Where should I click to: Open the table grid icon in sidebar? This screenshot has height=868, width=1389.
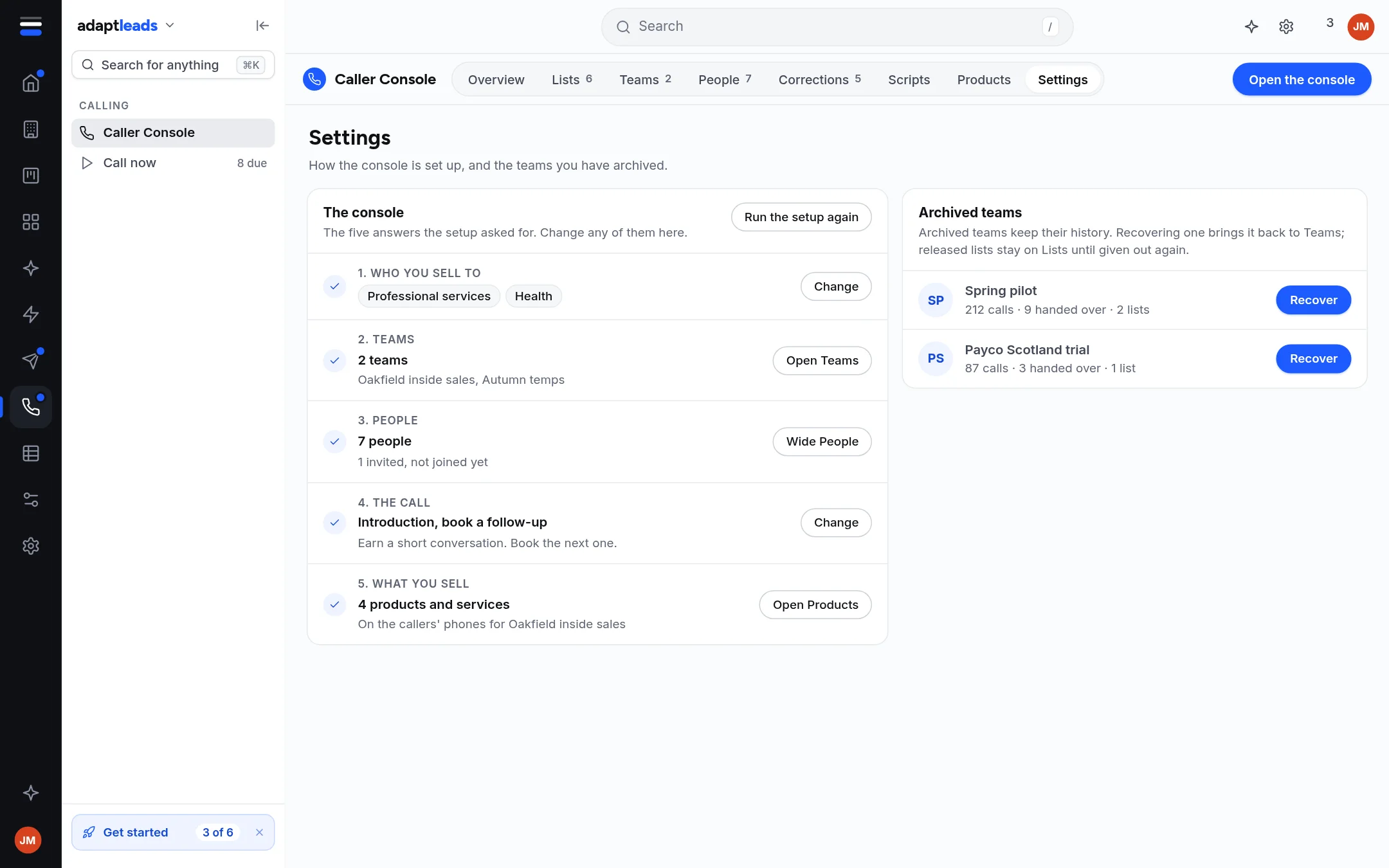pos(30,453)
